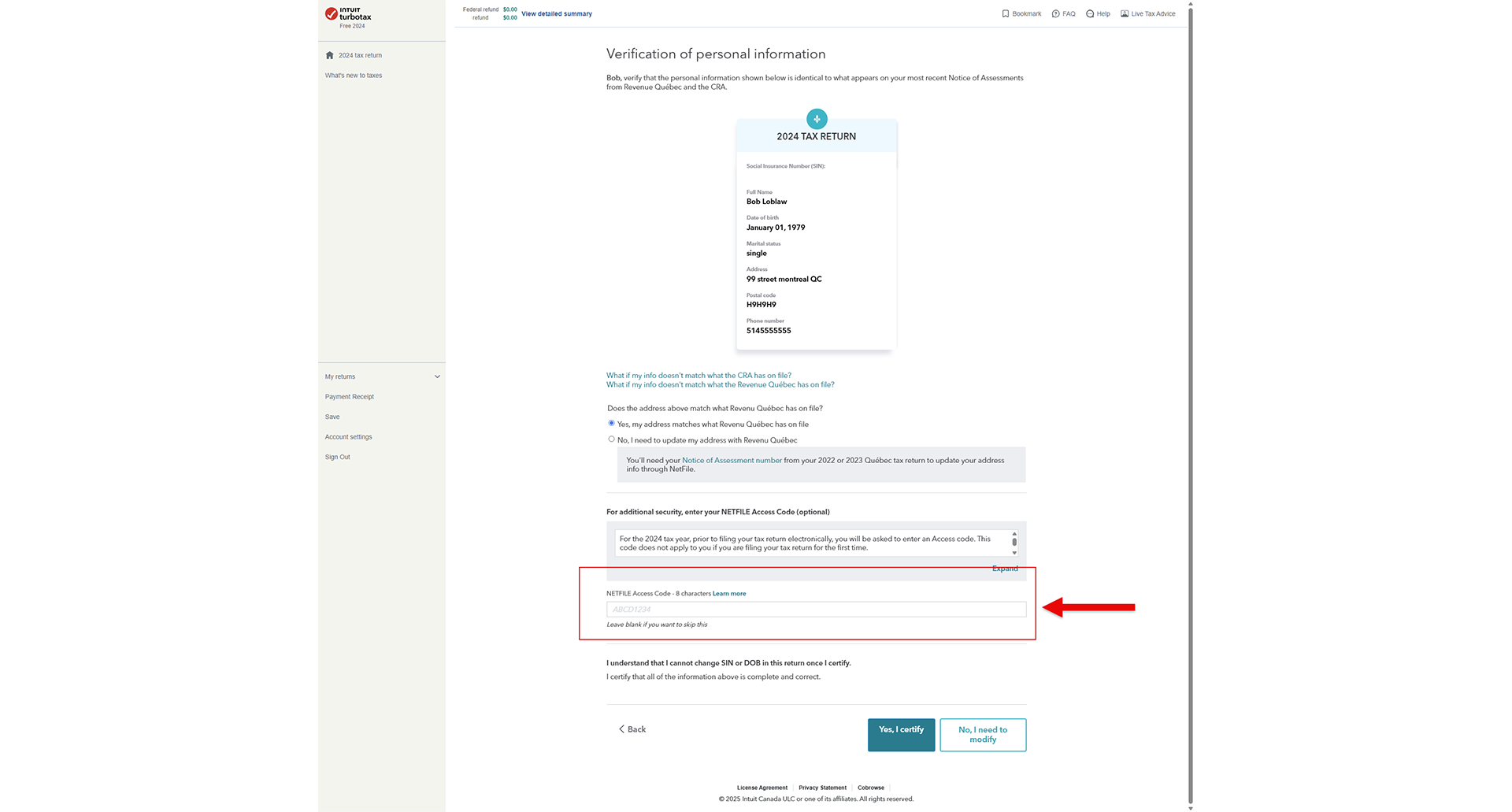The width and height of the screenshot is (1512, 812).
Task: Click the TurboTax checkmark logo
Action: point(332,13)
